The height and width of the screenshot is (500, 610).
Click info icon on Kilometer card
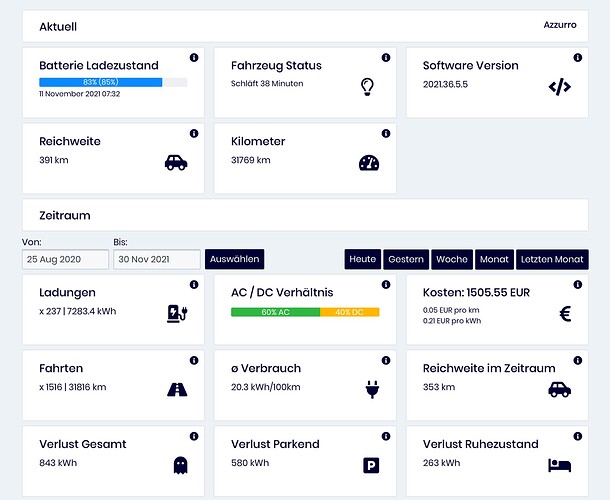coord(386,133)
